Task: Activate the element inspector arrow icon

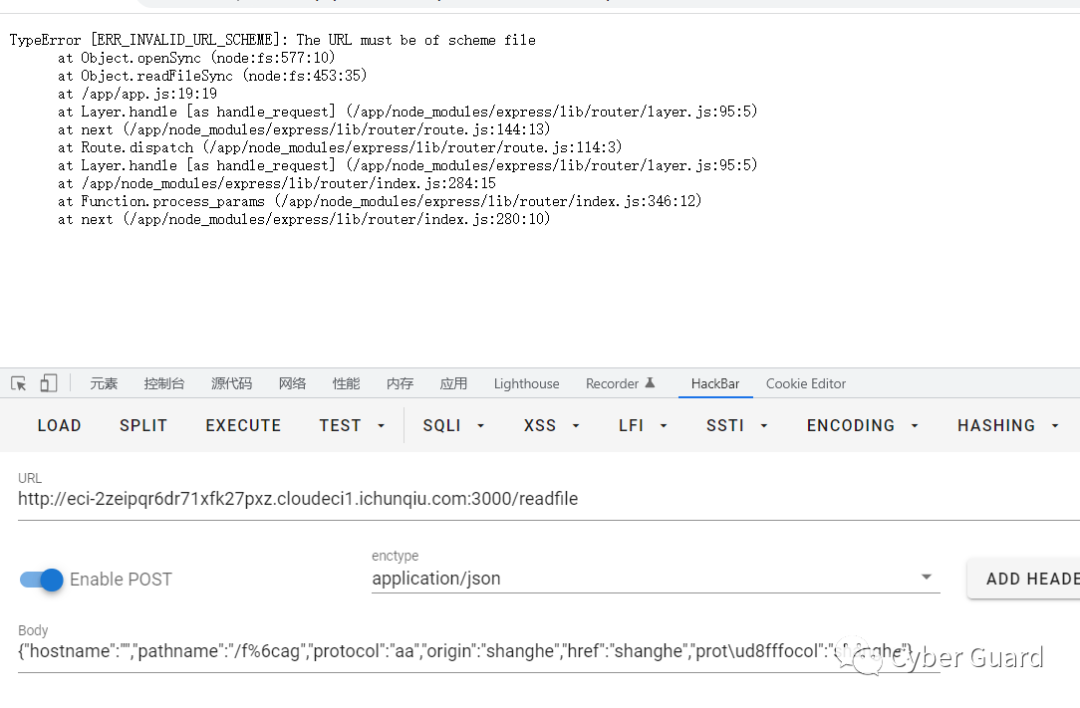Action: (19, 384)
